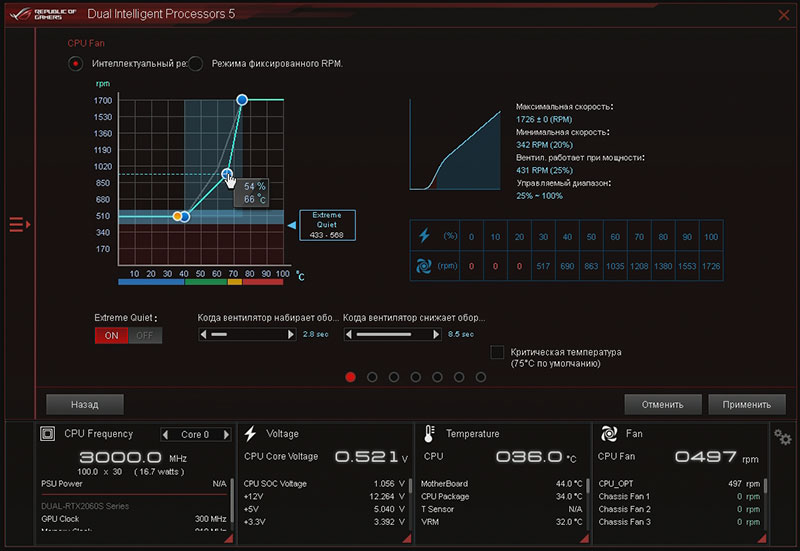Enable the Критическая температура checkbox
Viewport: 800px width, 551px height.
[x=497, y=352]
